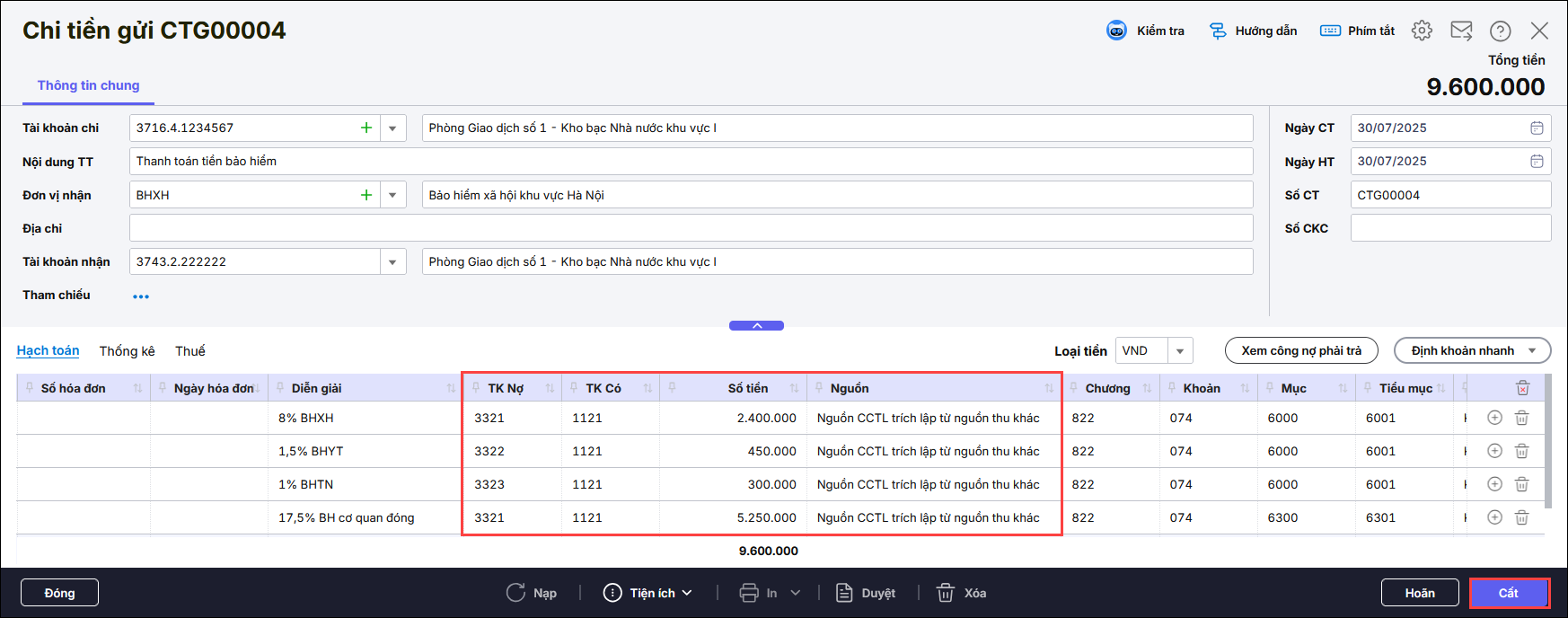
Task: Click the settings gear icon in header
Action: point(1421,31)
